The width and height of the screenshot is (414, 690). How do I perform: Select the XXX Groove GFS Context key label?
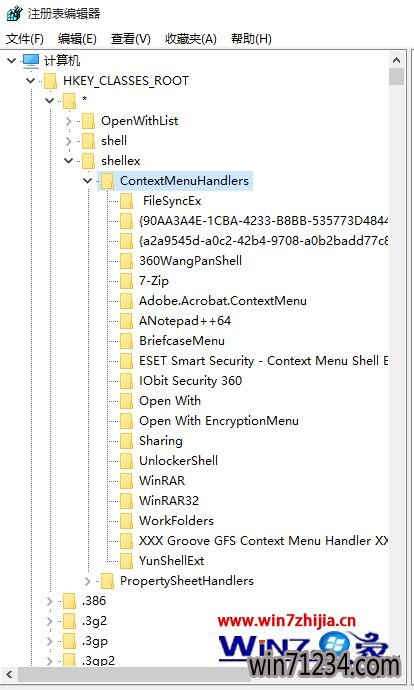click(263, 541)
